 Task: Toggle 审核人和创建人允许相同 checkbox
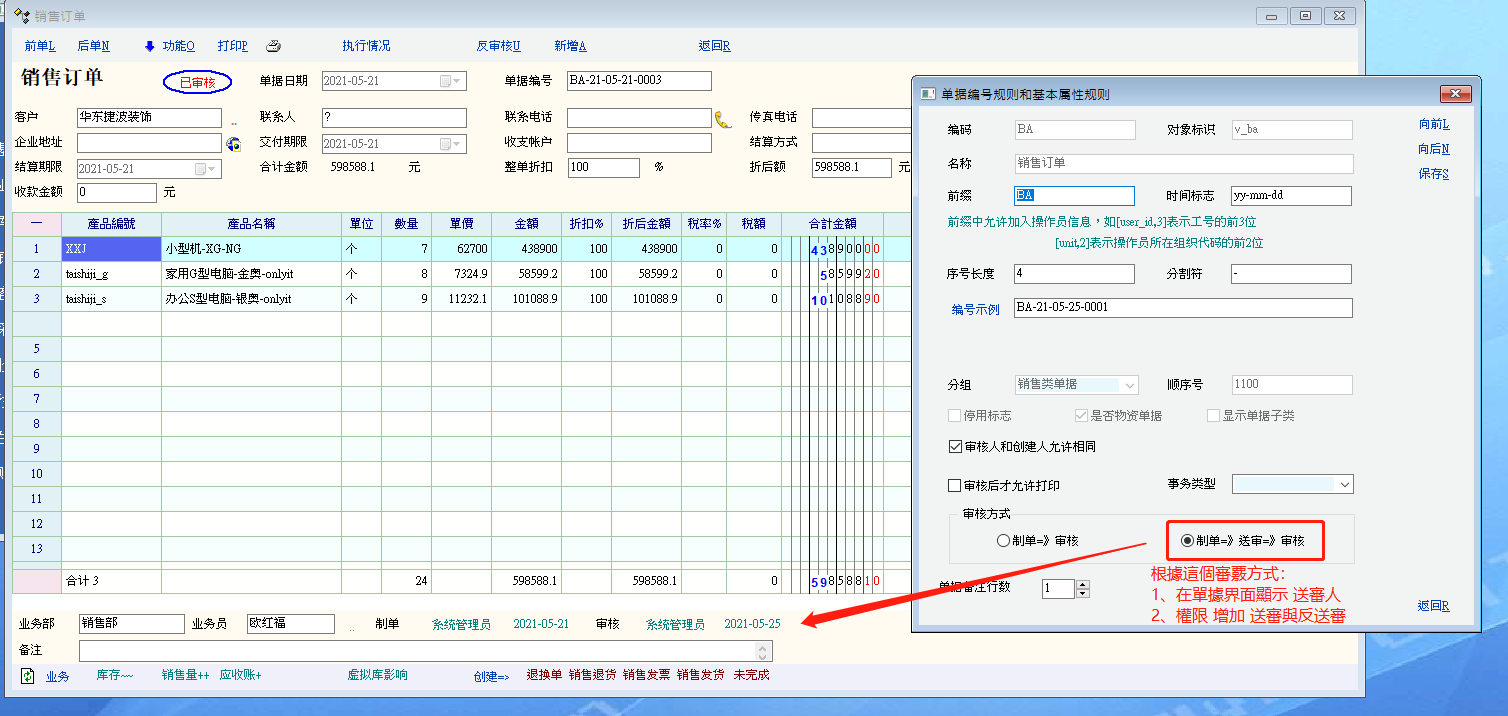[x=954, y=447]
